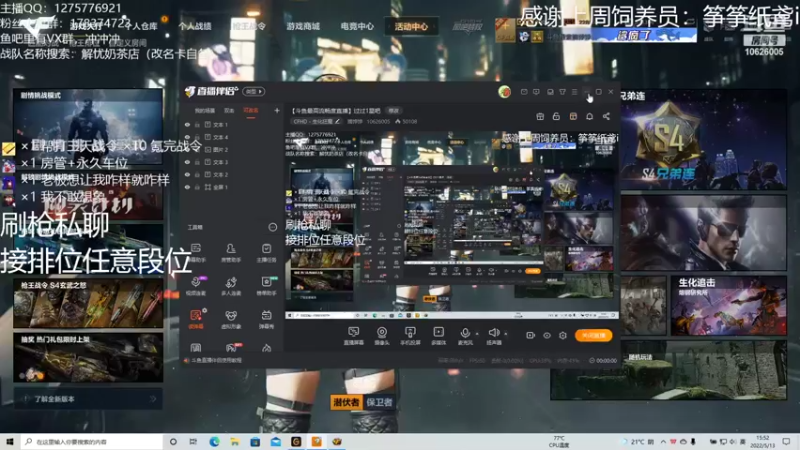Lock the 全屏 1 layer

[197, 187]
